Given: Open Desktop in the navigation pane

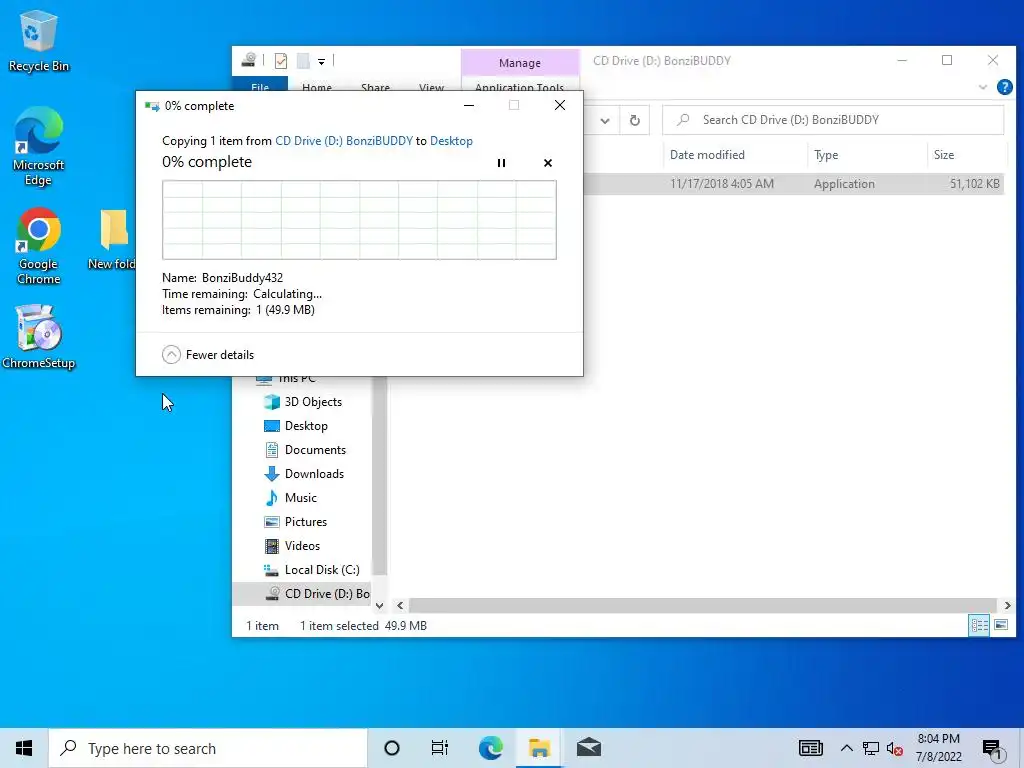Looking at the screenshot, I should (306, 426).
